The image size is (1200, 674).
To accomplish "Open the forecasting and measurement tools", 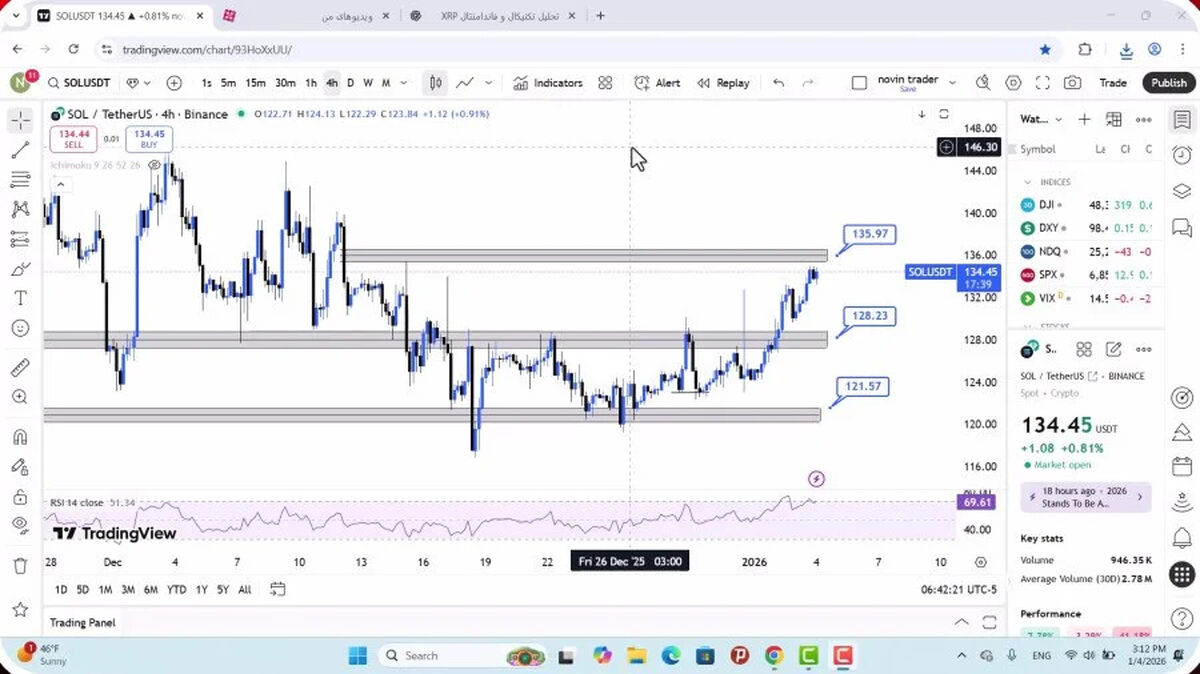I will tap(20, 239).
